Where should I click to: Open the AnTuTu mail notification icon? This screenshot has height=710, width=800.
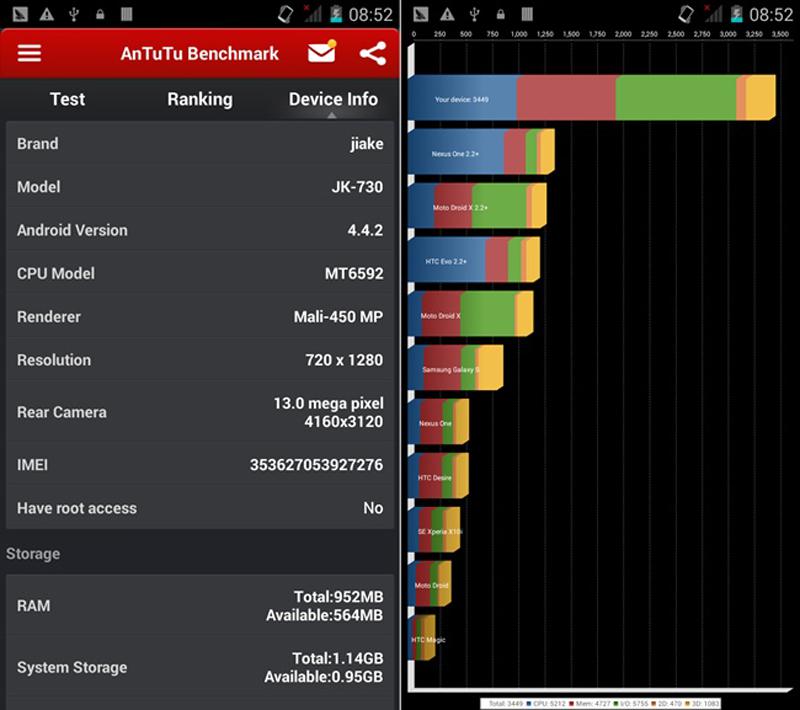322,52
